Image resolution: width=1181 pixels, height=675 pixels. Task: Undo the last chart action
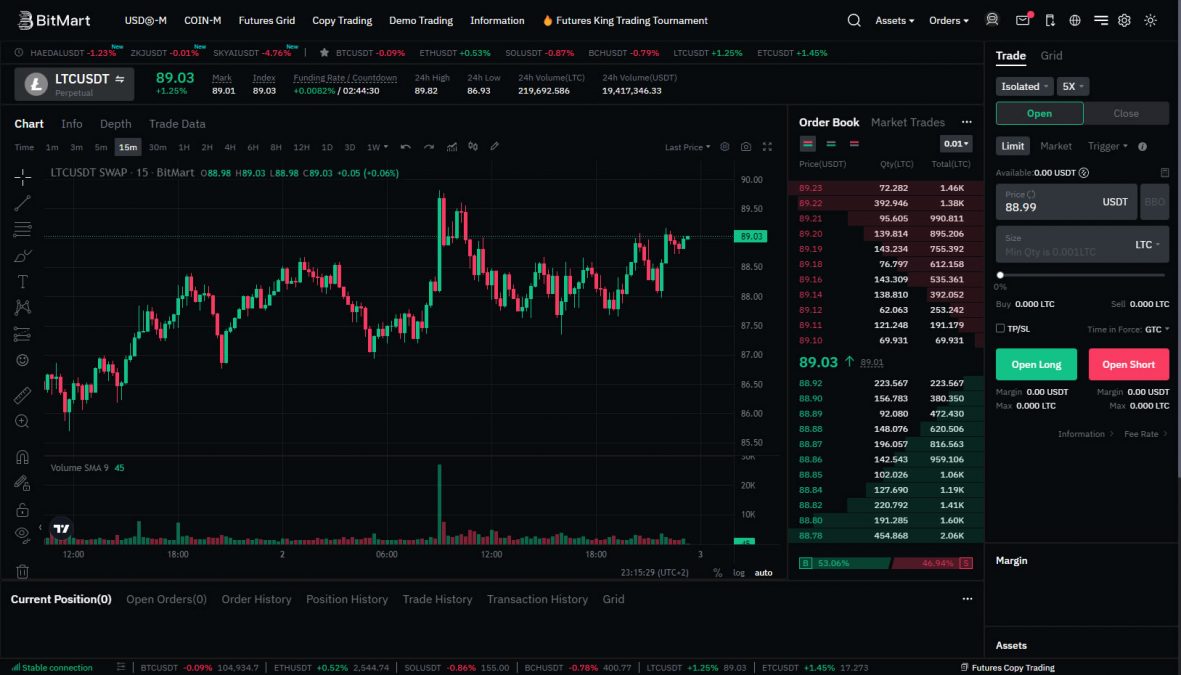(405, 147)
